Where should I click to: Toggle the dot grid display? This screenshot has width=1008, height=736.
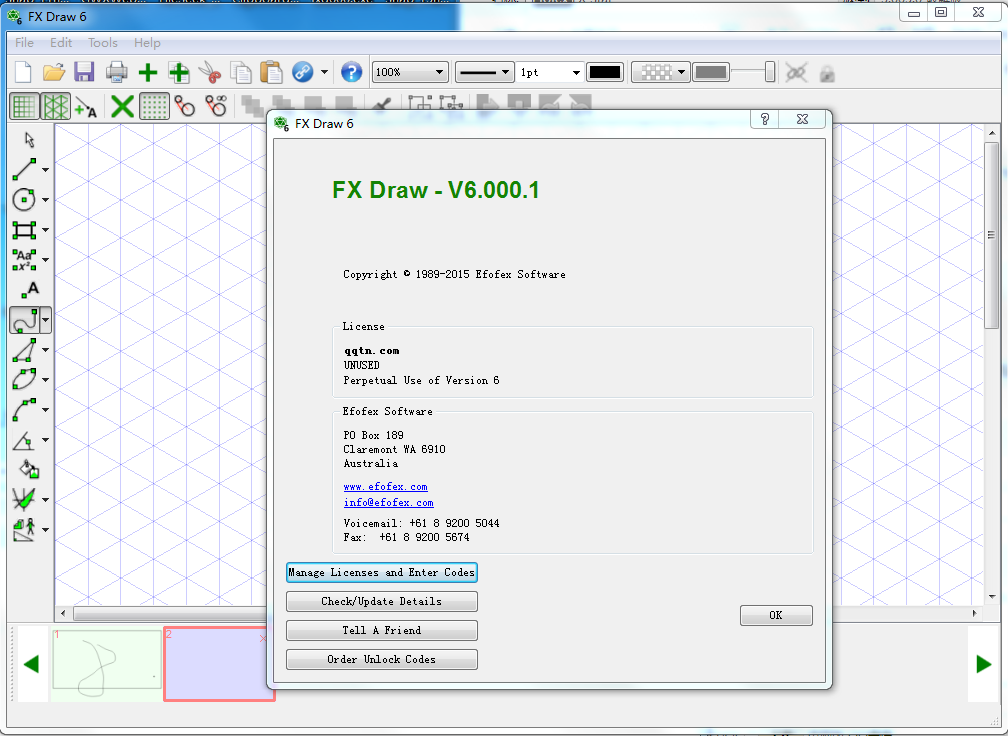coord(154,106)
